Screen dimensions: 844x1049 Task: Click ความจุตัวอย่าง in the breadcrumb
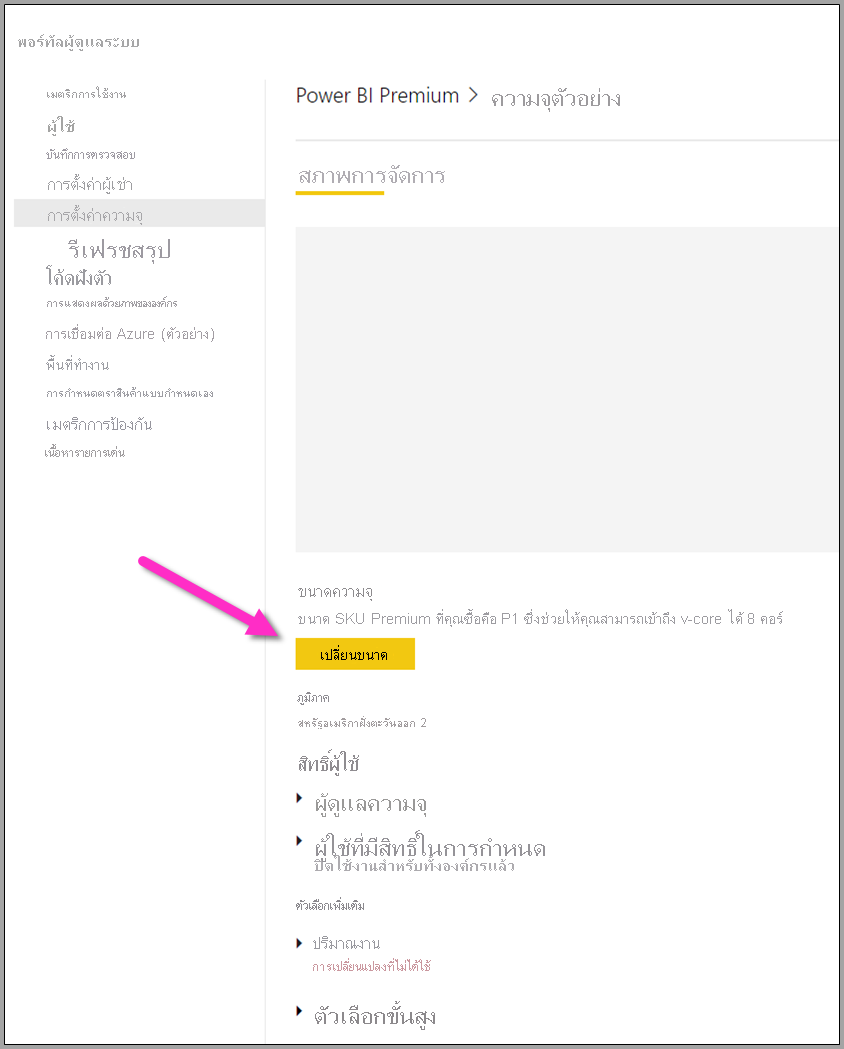(x=556, y=99)
